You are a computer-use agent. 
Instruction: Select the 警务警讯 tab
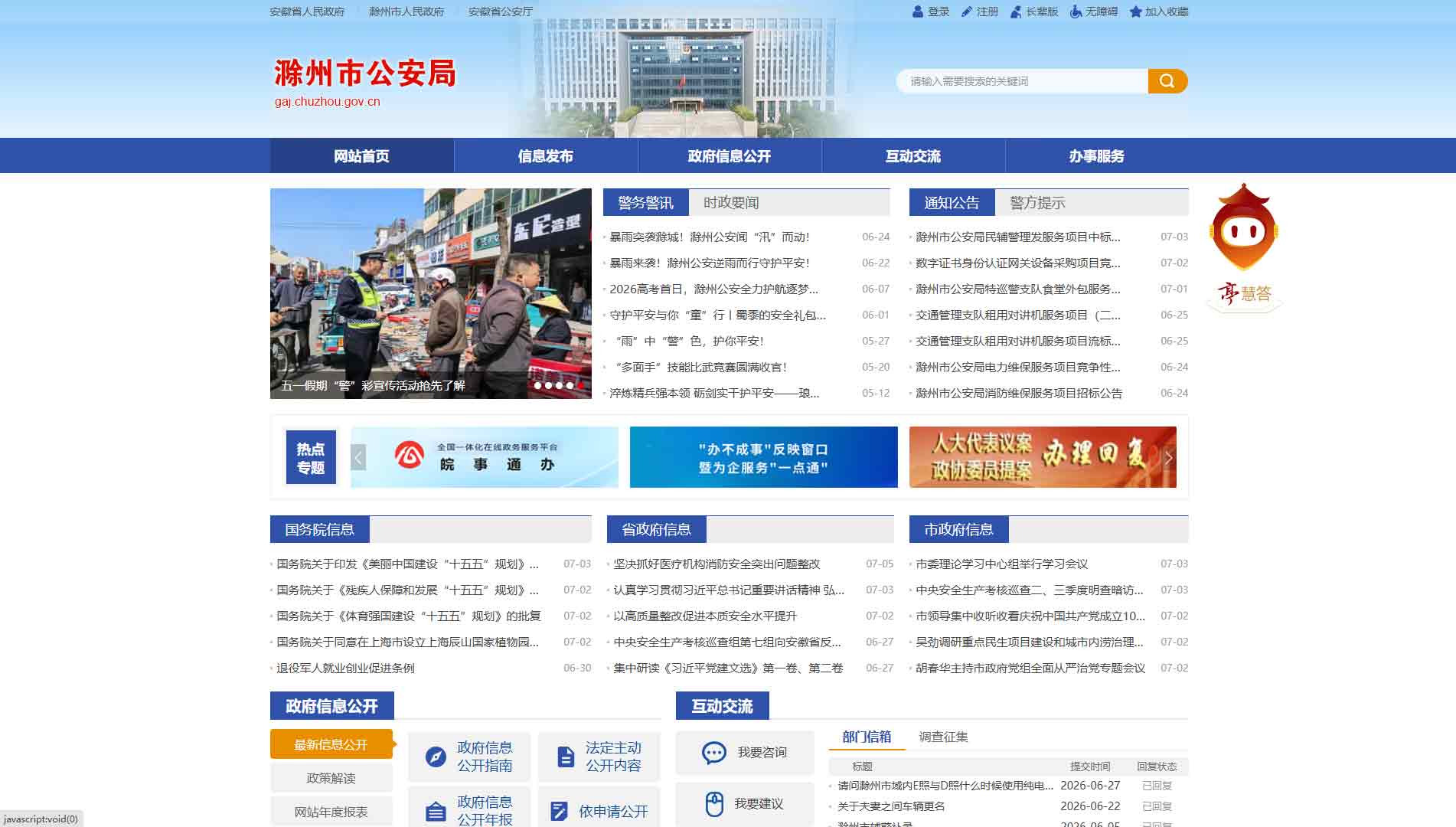(x=645, y=203)
